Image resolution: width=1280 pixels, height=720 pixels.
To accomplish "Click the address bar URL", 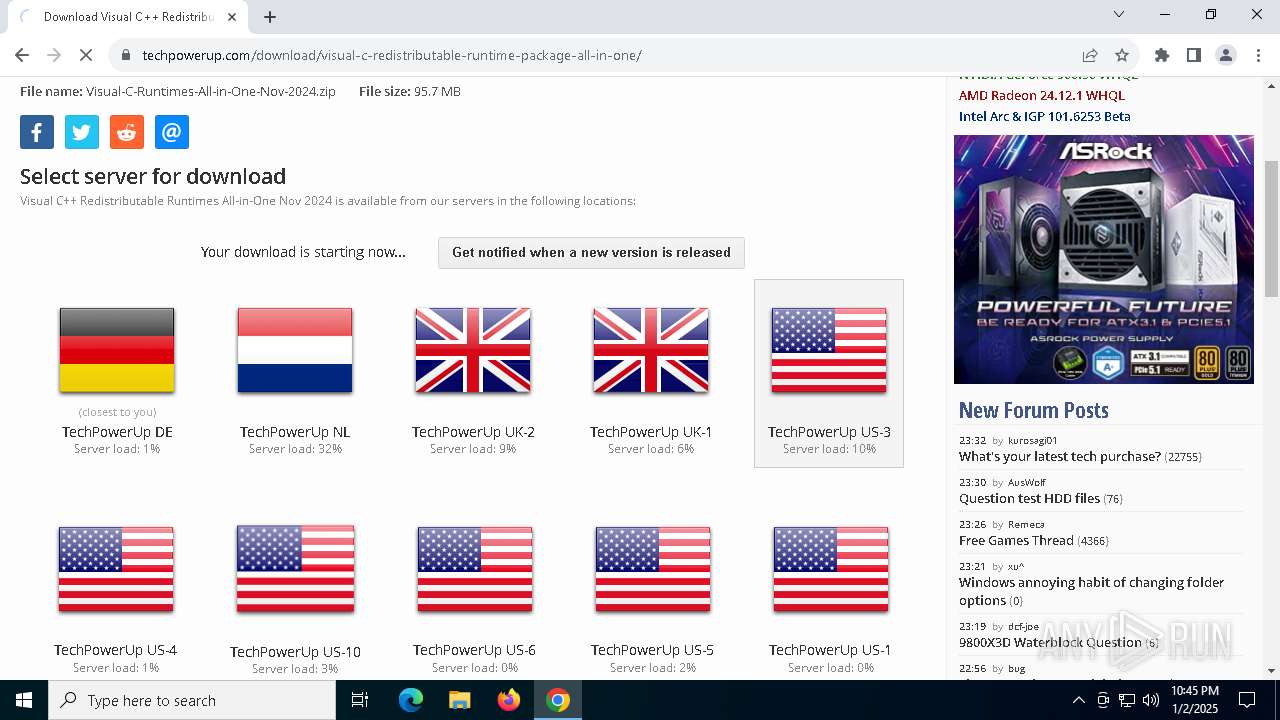I will (392, 55).
